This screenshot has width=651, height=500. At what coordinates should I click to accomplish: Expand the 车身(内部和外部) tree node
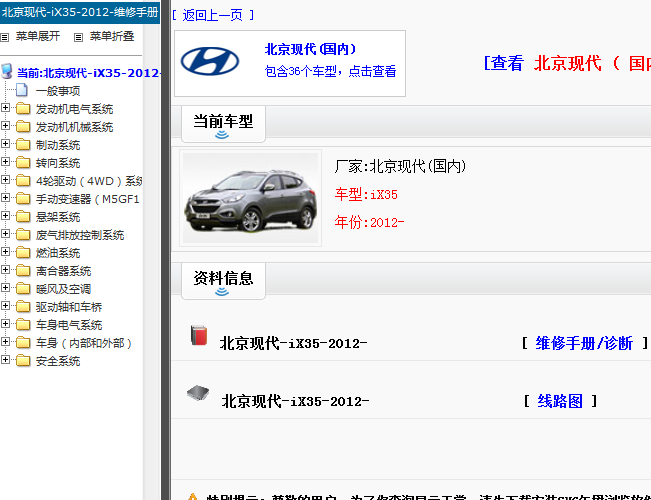click(x=5, y=341)
